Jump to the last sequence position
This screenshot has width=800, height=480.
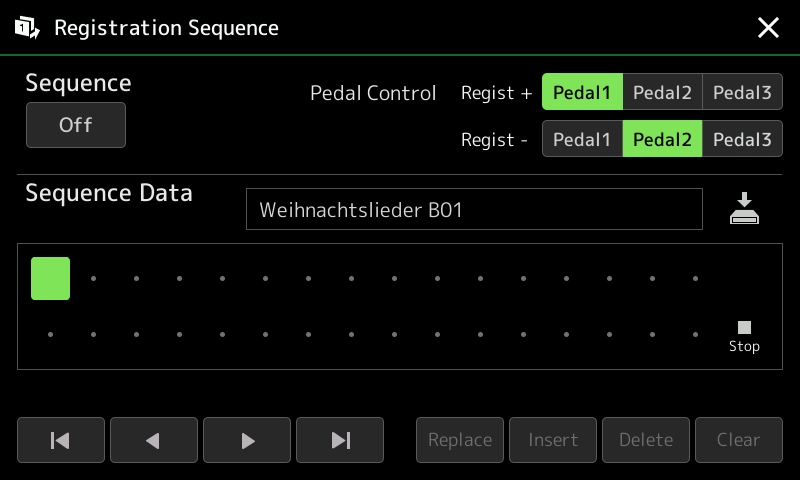click(340, 440)
